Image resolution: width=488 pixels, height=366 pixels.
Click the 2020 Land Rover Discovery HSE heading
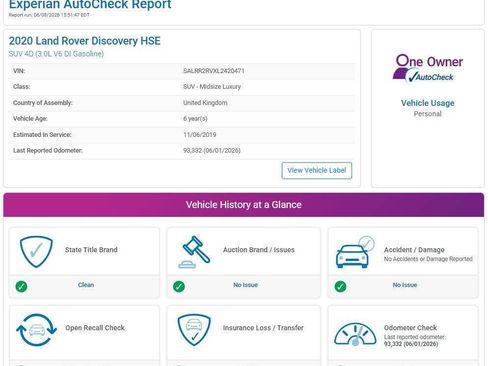[85, 41]
